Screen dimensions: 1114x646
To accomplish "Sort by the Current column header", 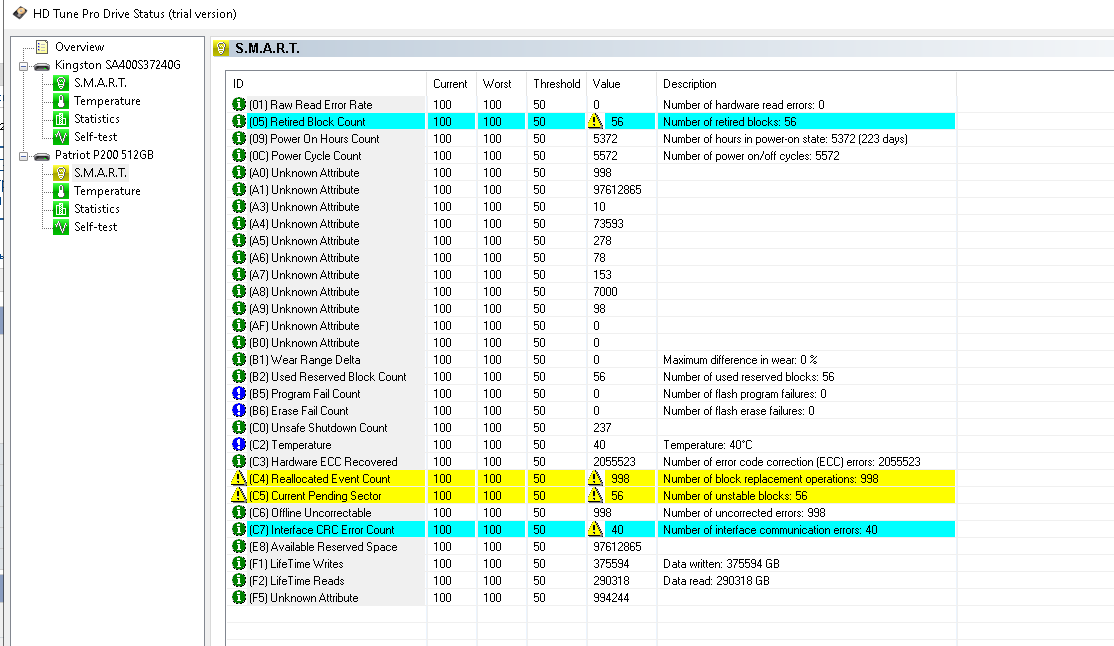I will click(x=452, y=84).
